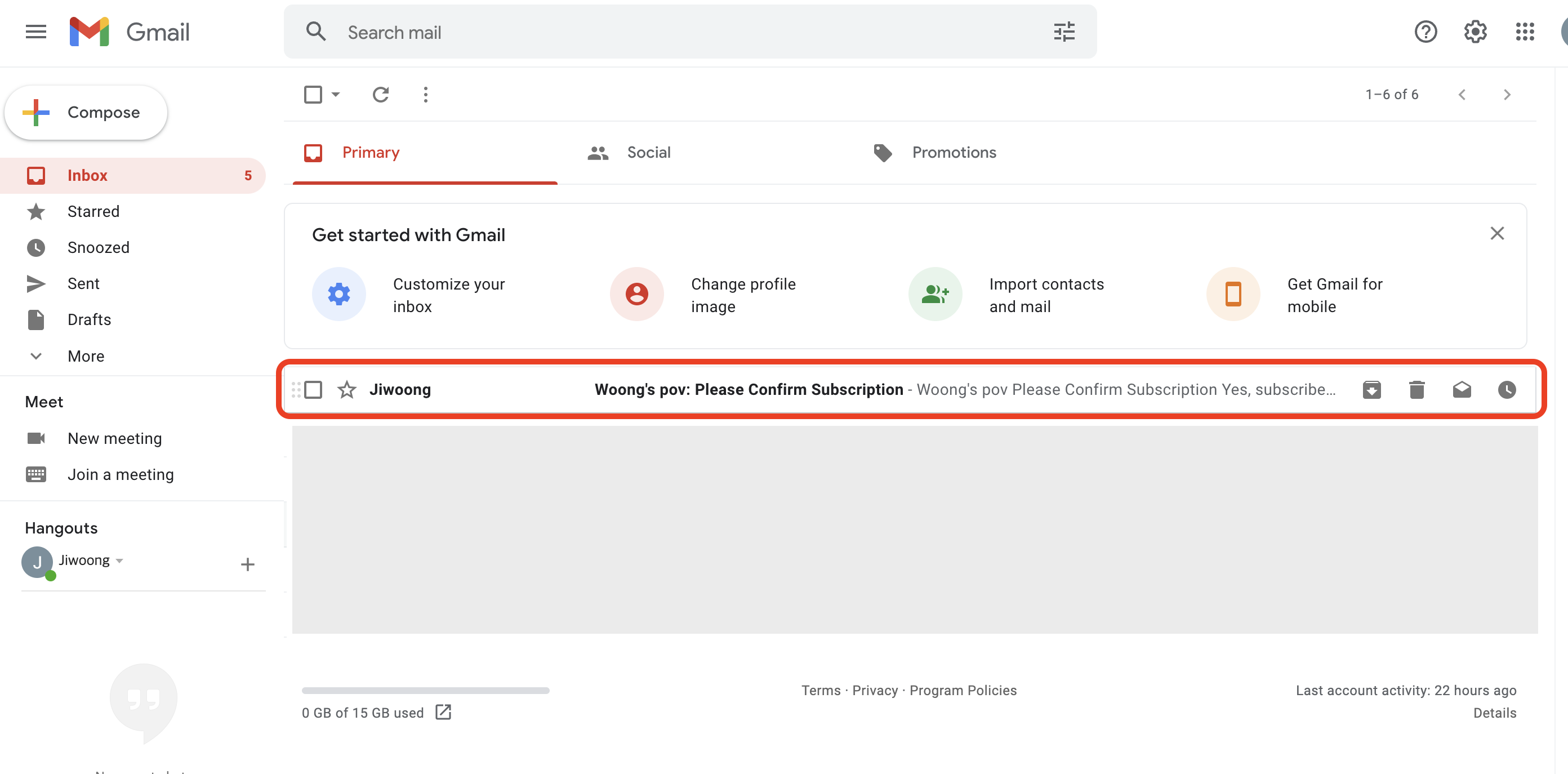
Task: Expand the More section in sidebar
Action: coord(85,356)
